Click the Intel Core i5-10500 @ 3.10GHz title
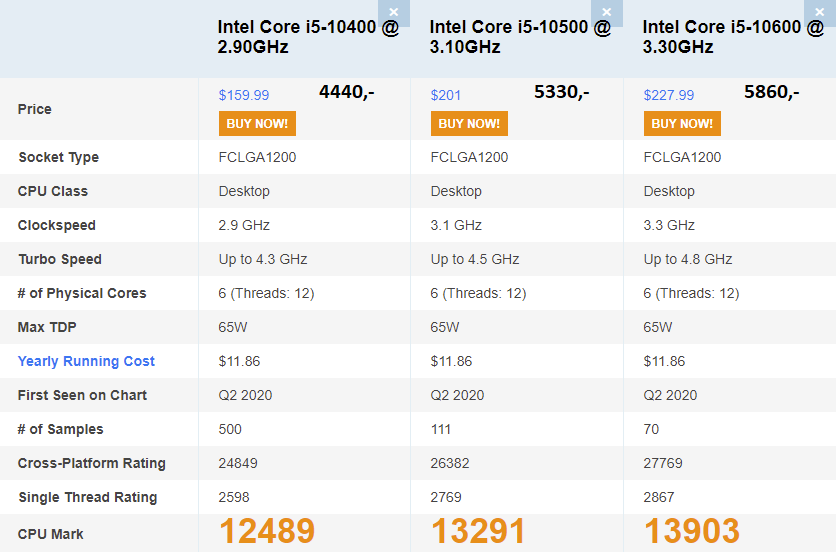The height and width of the screenshot is (552, 836). pos(520,37)
